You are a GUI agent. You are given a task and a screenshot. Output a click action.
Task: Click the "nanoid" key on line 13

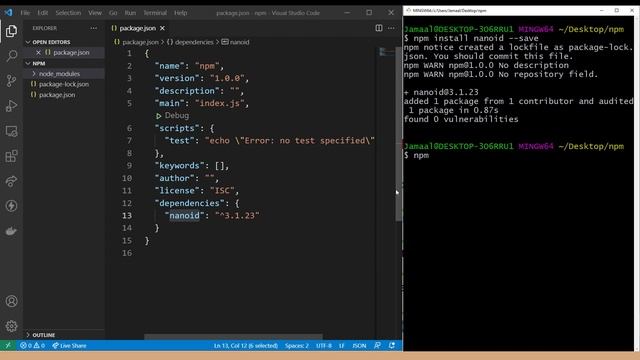pos(184,216)
